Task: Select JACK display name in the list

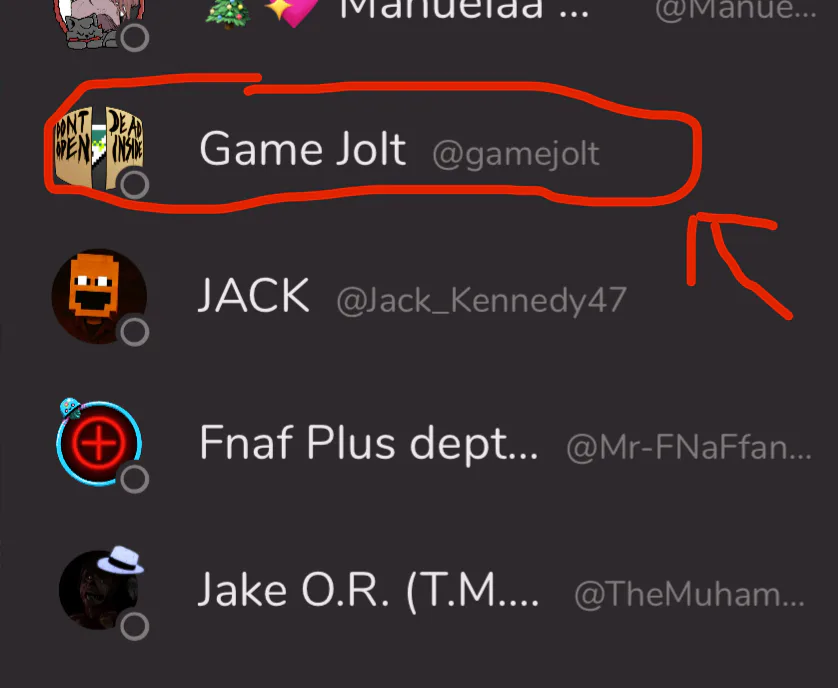Action: [x=254, y=295]
